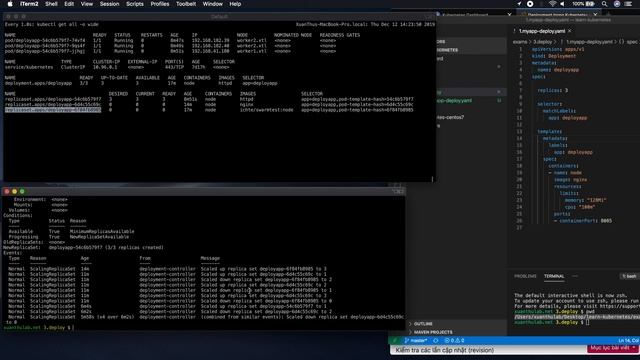
Task: Open the Edit menu
Action: [69, 4]
